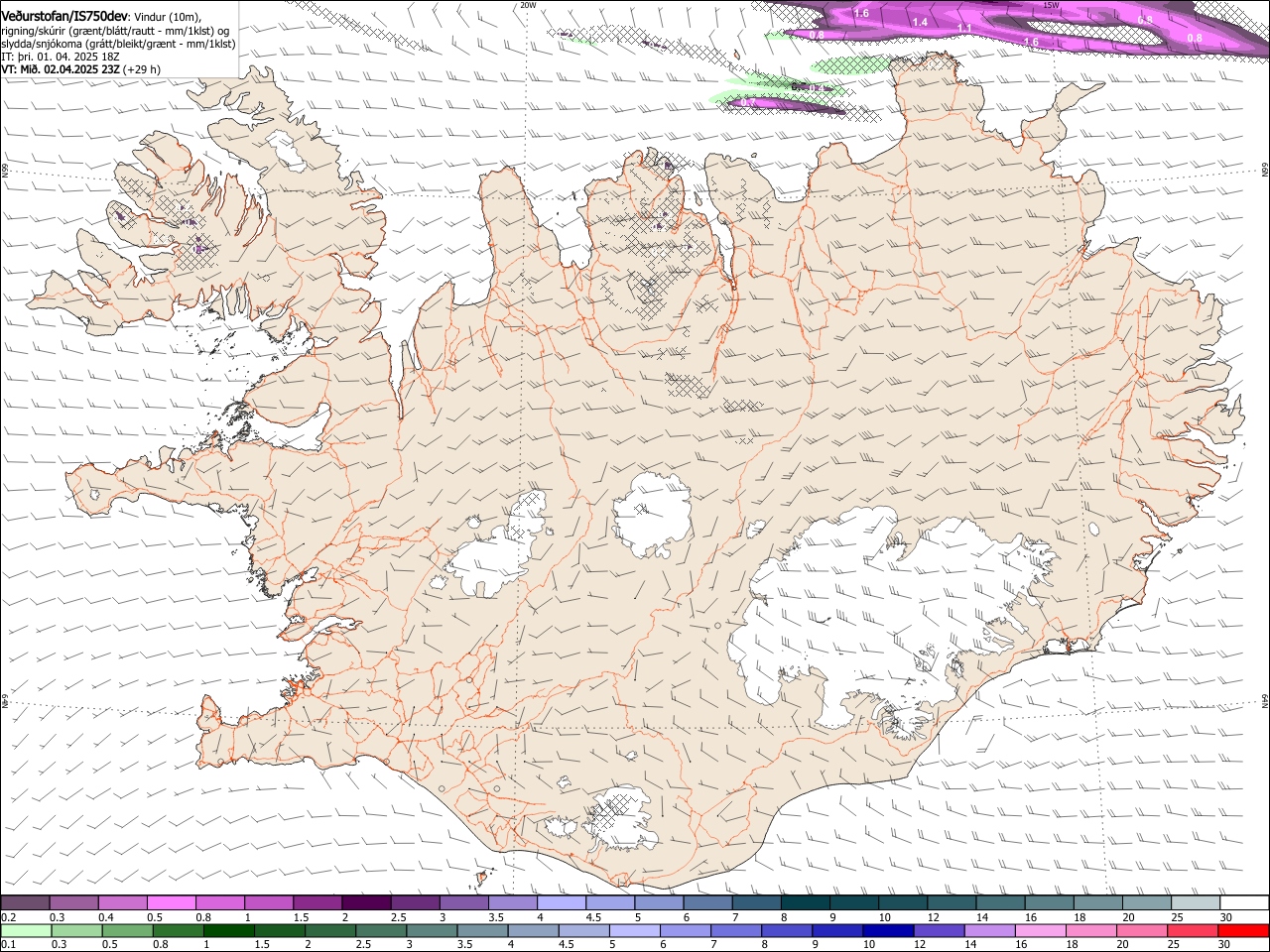Pick the pale green 0.1 swatch in lower legend
This screenshot has width=1270, height=952.
(26, 930)
